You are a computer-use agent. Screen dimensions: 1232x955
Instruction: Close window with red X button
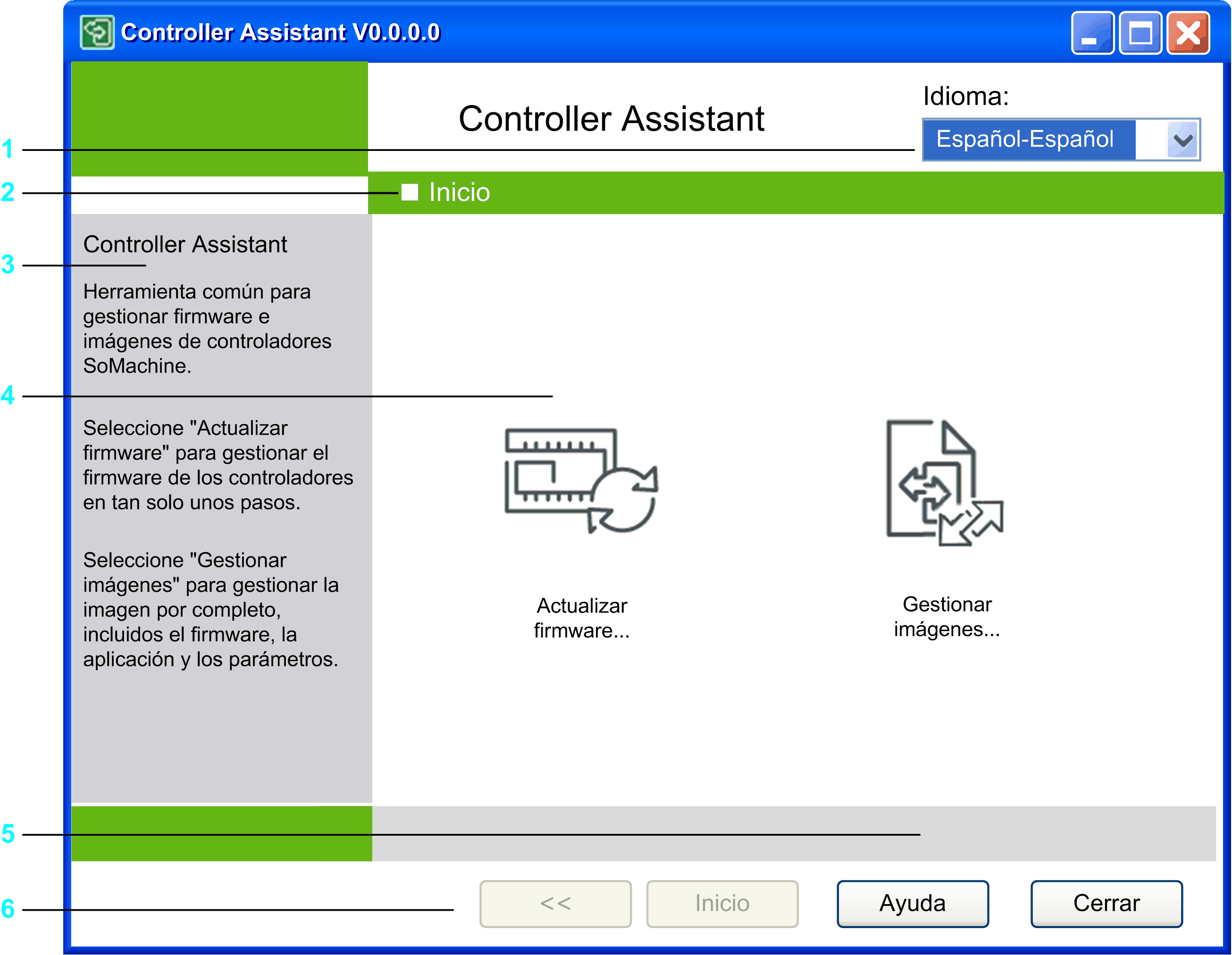[1188, 33]
